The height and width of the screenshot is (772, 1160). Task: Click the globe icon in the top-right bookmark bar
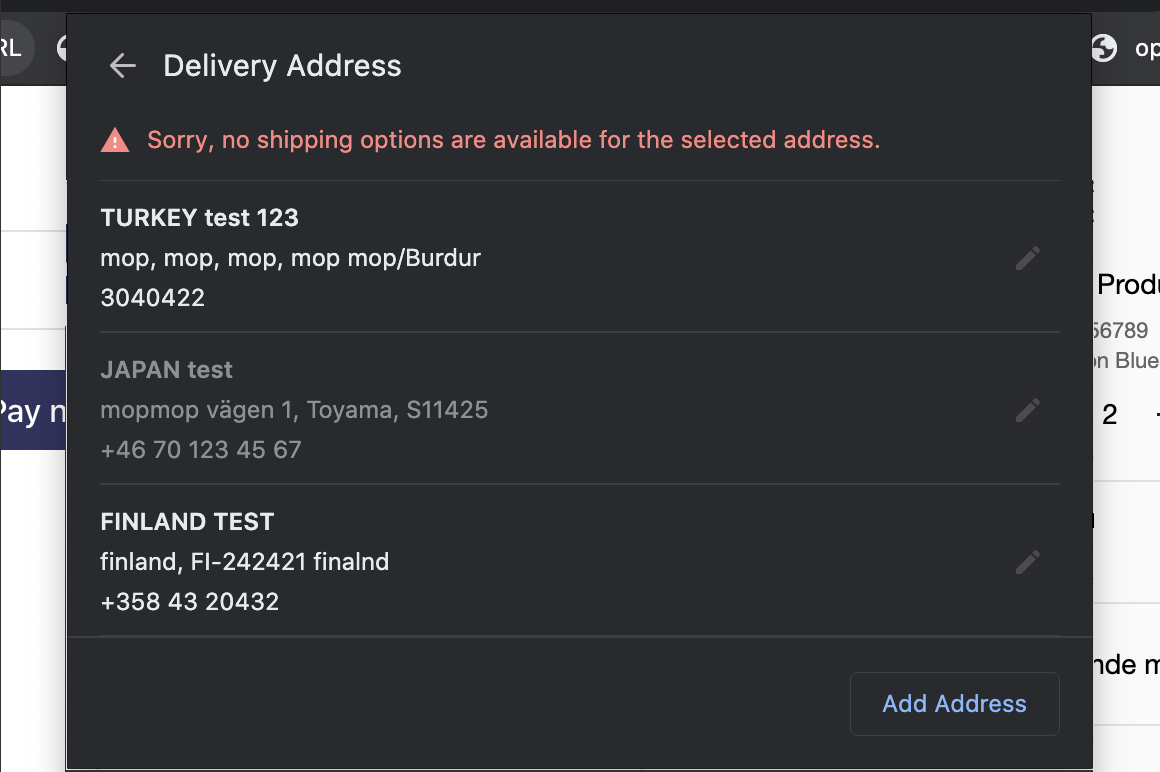(1104, 47)
